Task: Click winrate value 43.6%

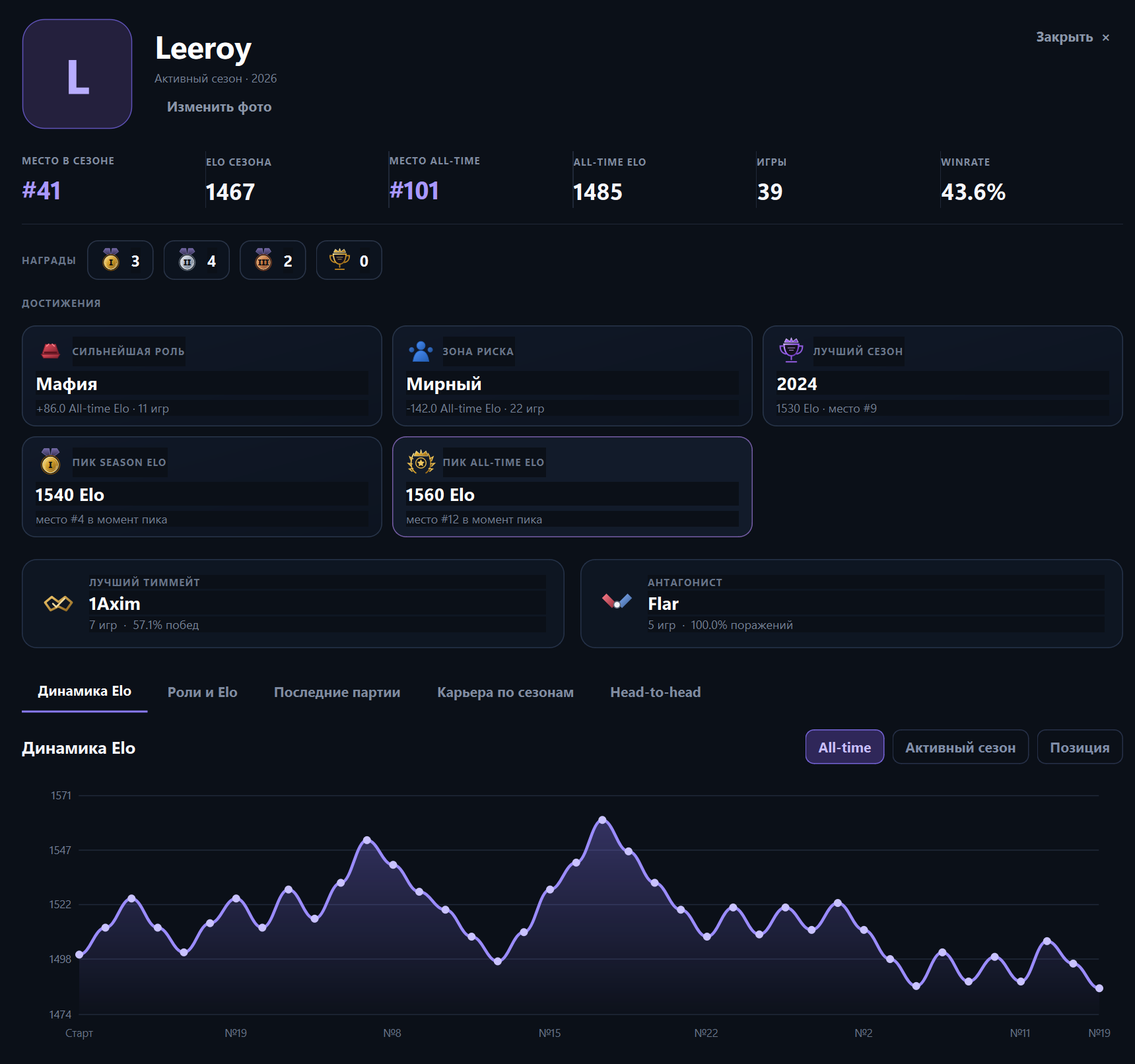Action: pyautogui.click(x=973, y=192)
